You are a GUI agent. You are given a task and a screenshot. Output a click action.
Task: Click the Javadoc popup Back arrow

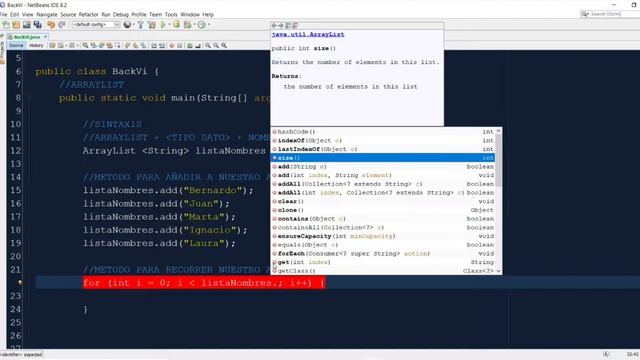click(x=274, y=25)
